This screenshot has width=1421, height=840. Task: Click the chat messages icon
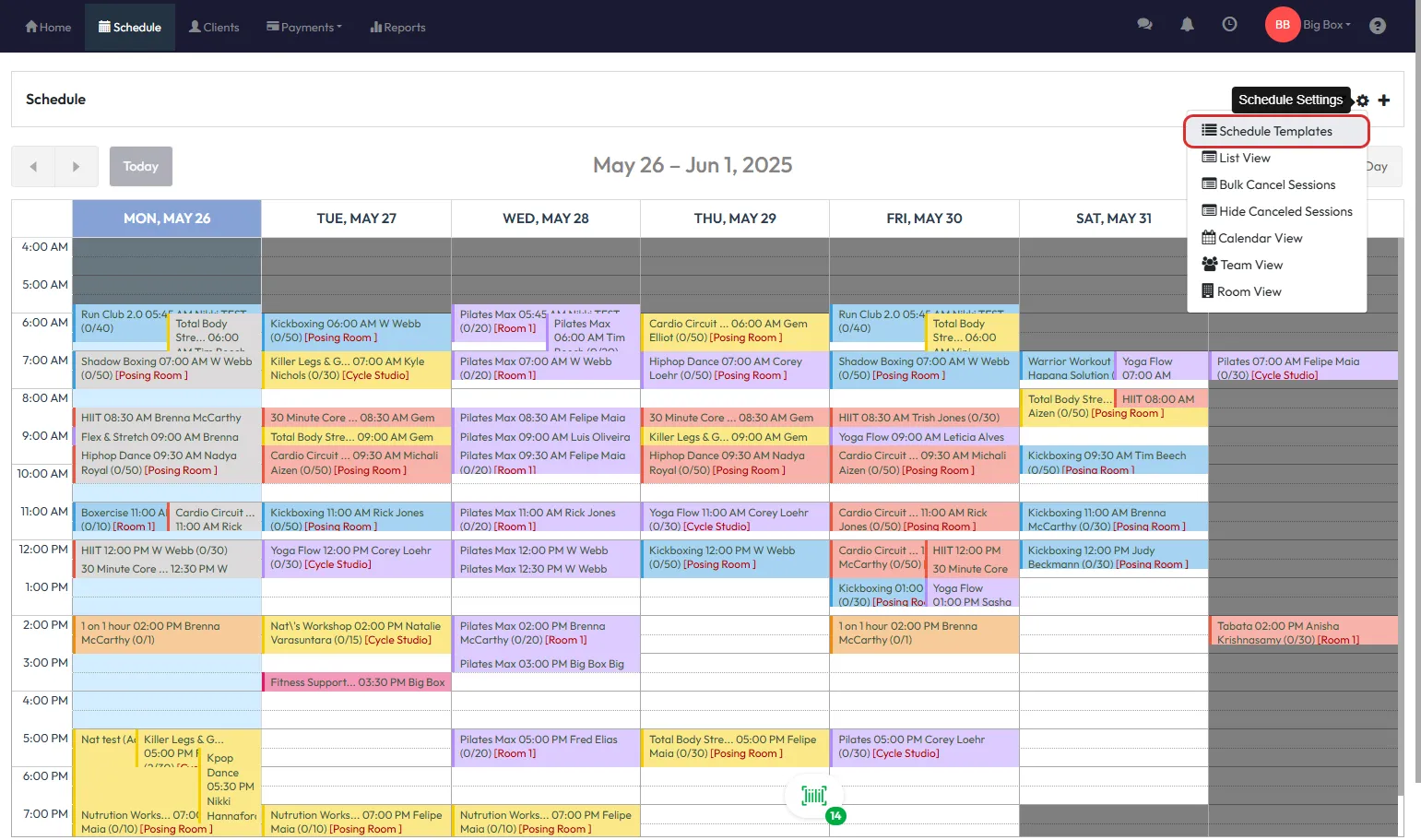click(1144, 25)
